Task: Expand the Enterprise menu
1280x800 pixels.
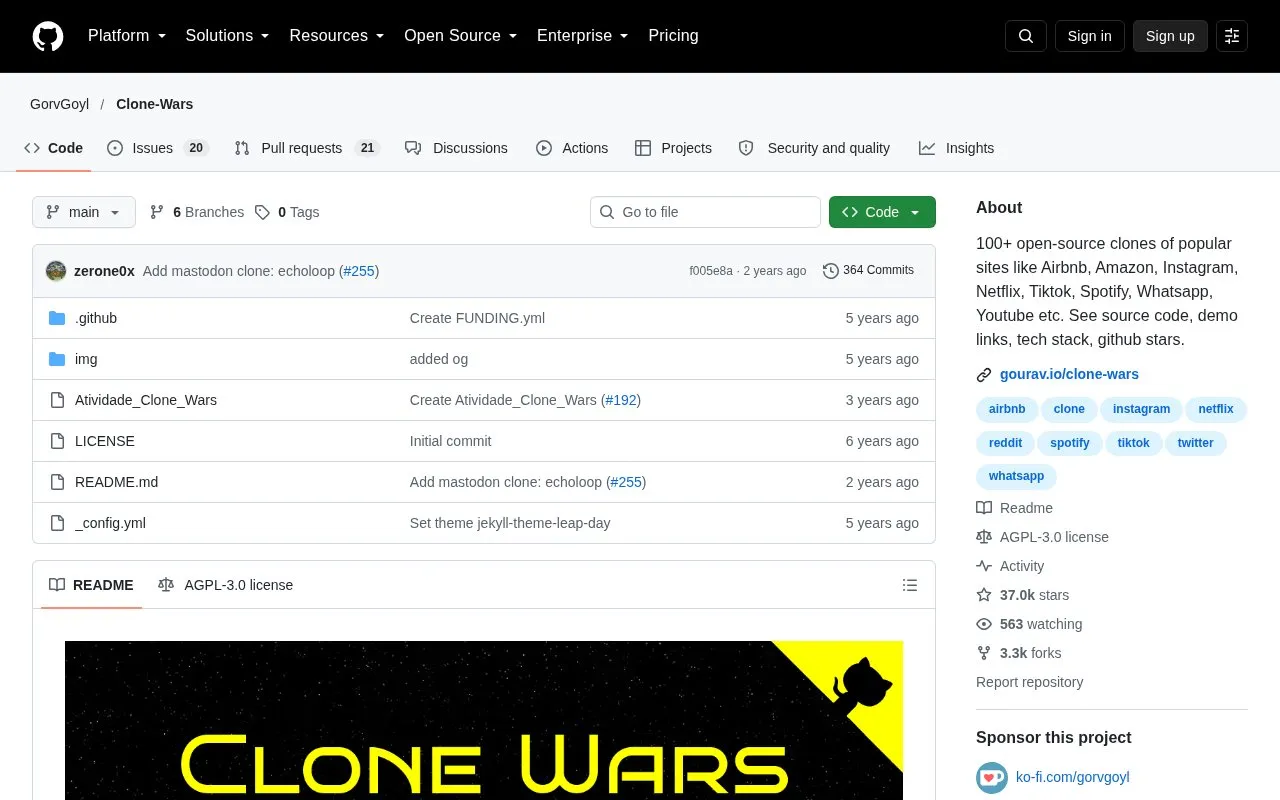Action: pyautogui.click(x=583, y=36)
